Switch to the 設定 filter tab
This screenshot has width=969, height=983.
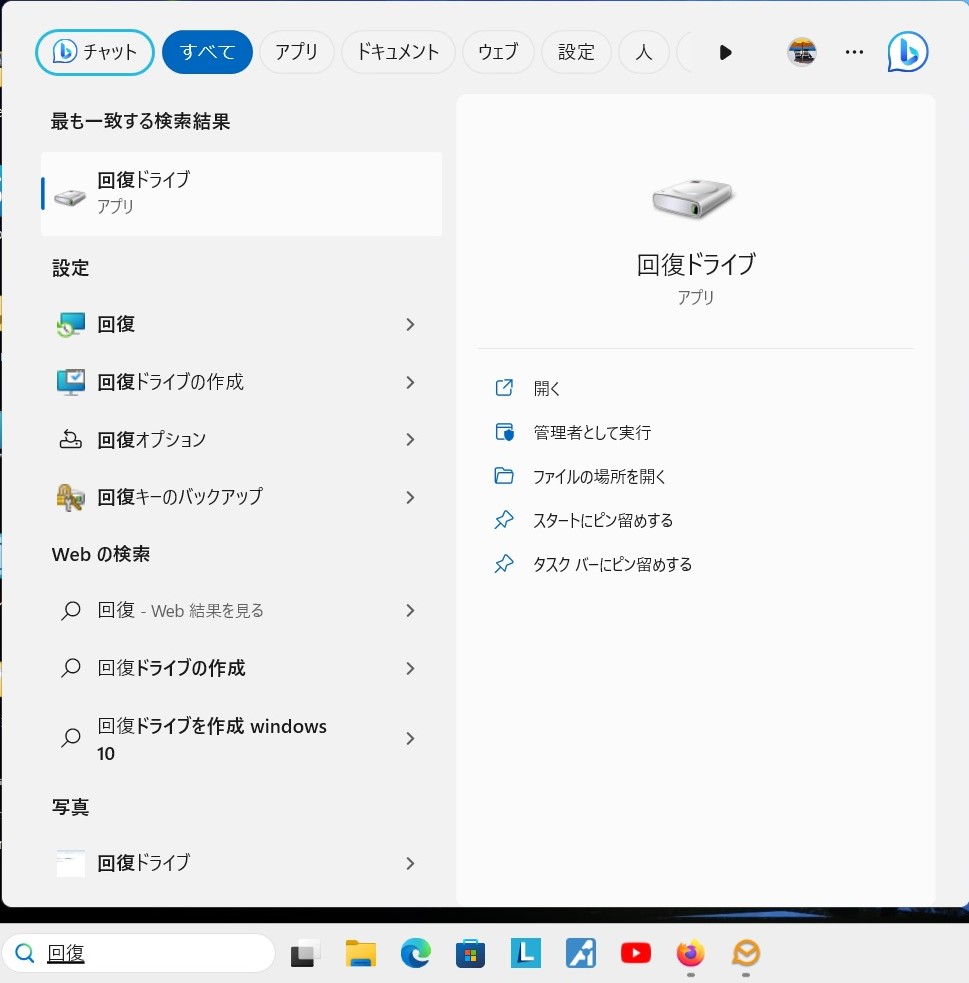[576, 52]
